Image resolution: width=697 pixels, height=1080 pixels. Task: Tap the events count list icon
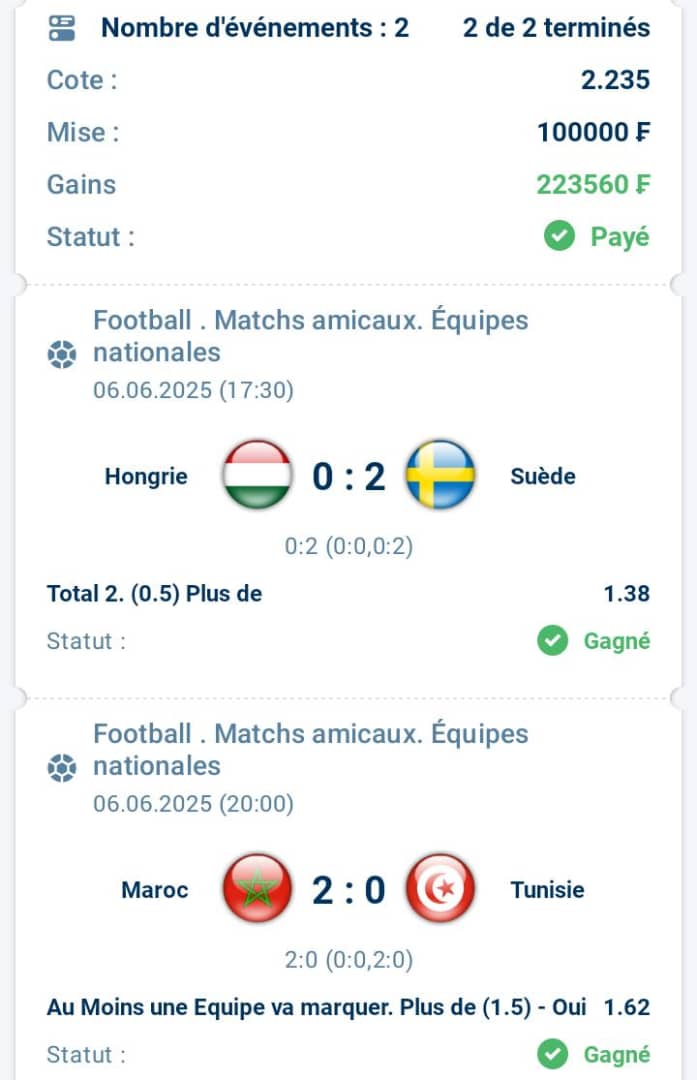(62, 28)
